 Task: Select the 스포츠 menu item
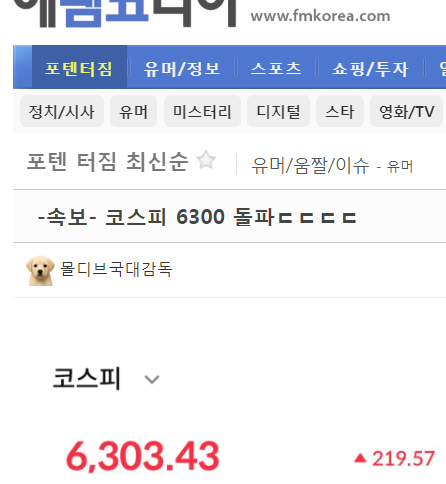pos(276,69)
